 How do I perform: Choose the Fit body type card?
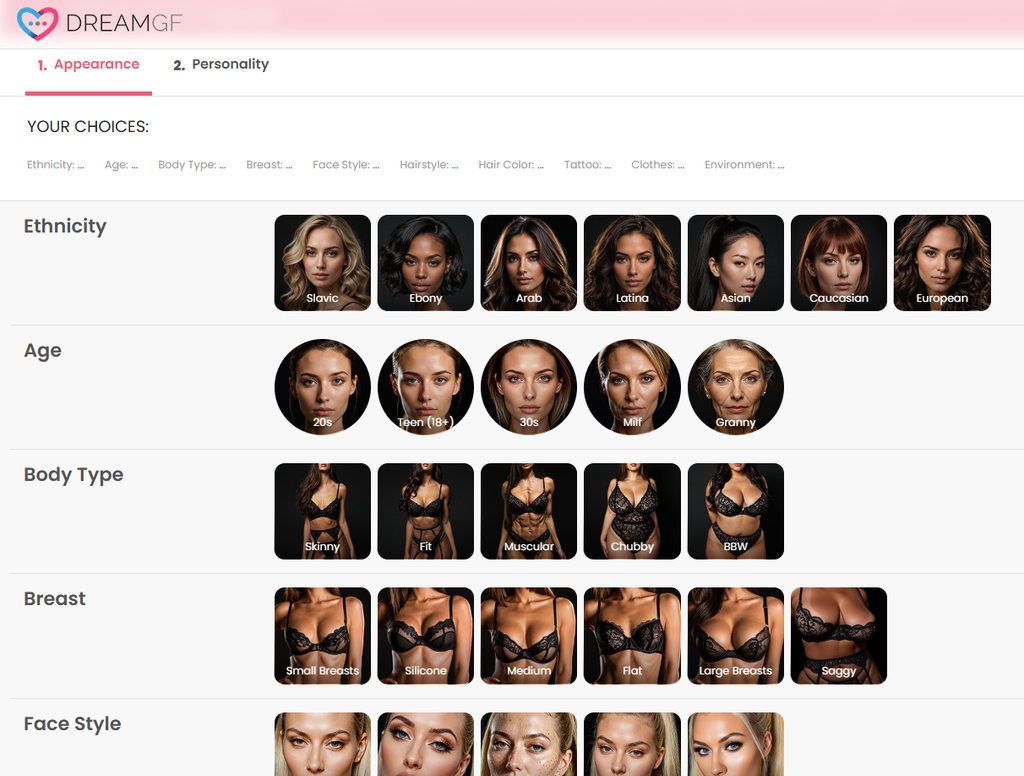[x=426, y=511]
